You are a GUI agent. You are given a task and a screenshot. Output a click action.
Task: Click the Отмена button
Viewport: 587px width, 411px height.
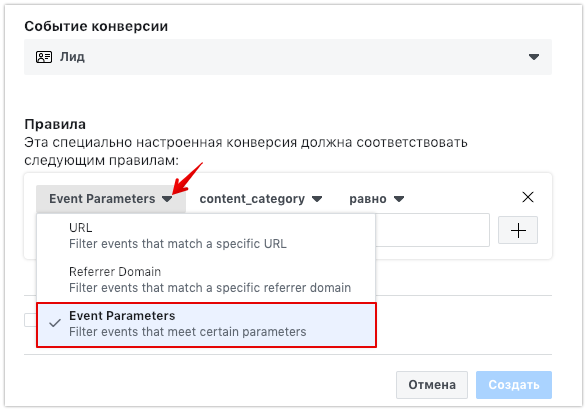tap(432, 385)
